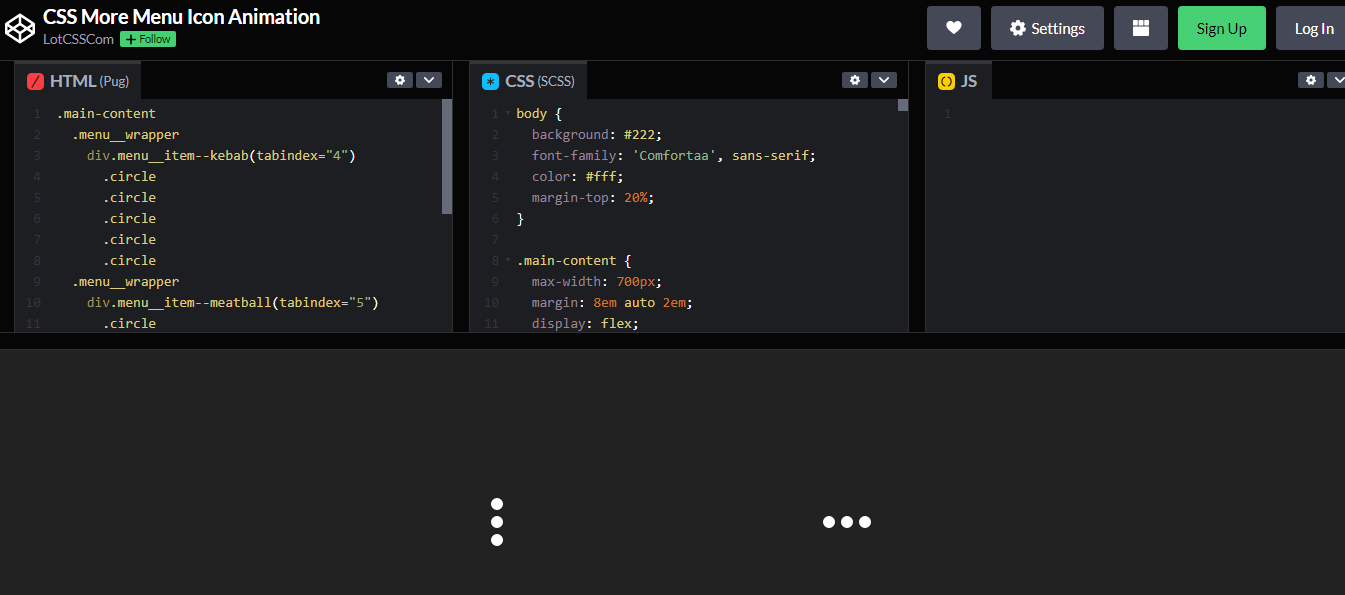Click the green Sign Up button
Viewport: 1345px width, 595px height.
(x=1221, y=27)
